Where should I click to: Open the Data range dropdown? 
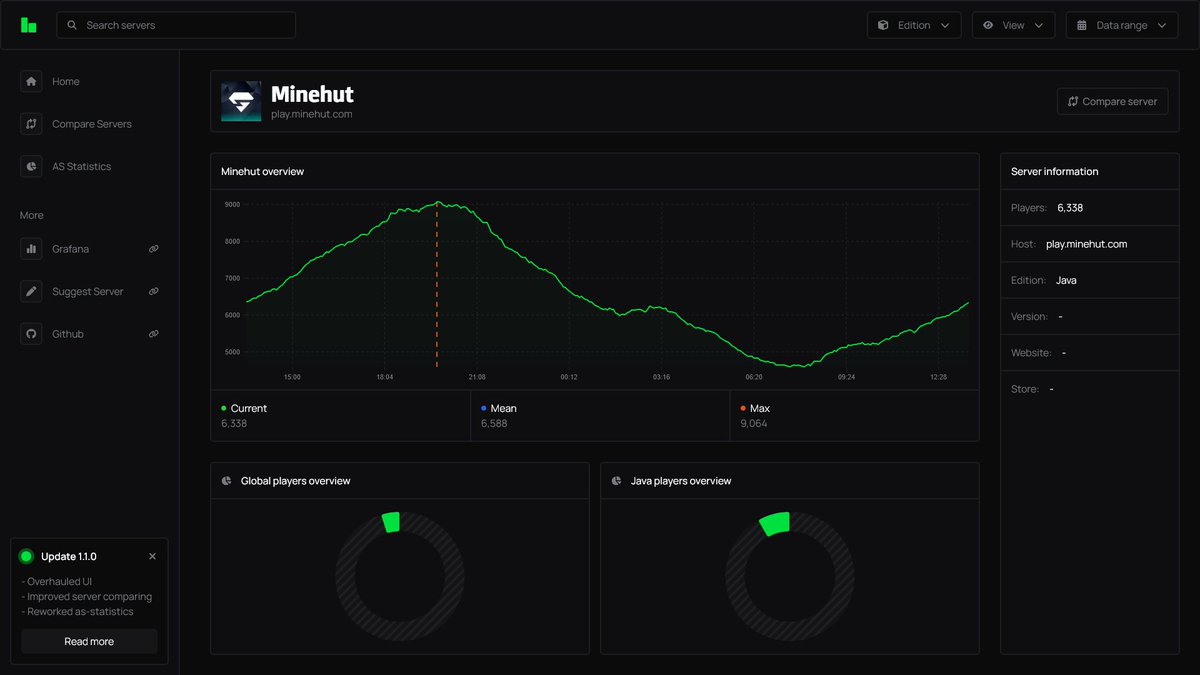click(1122, 25)
